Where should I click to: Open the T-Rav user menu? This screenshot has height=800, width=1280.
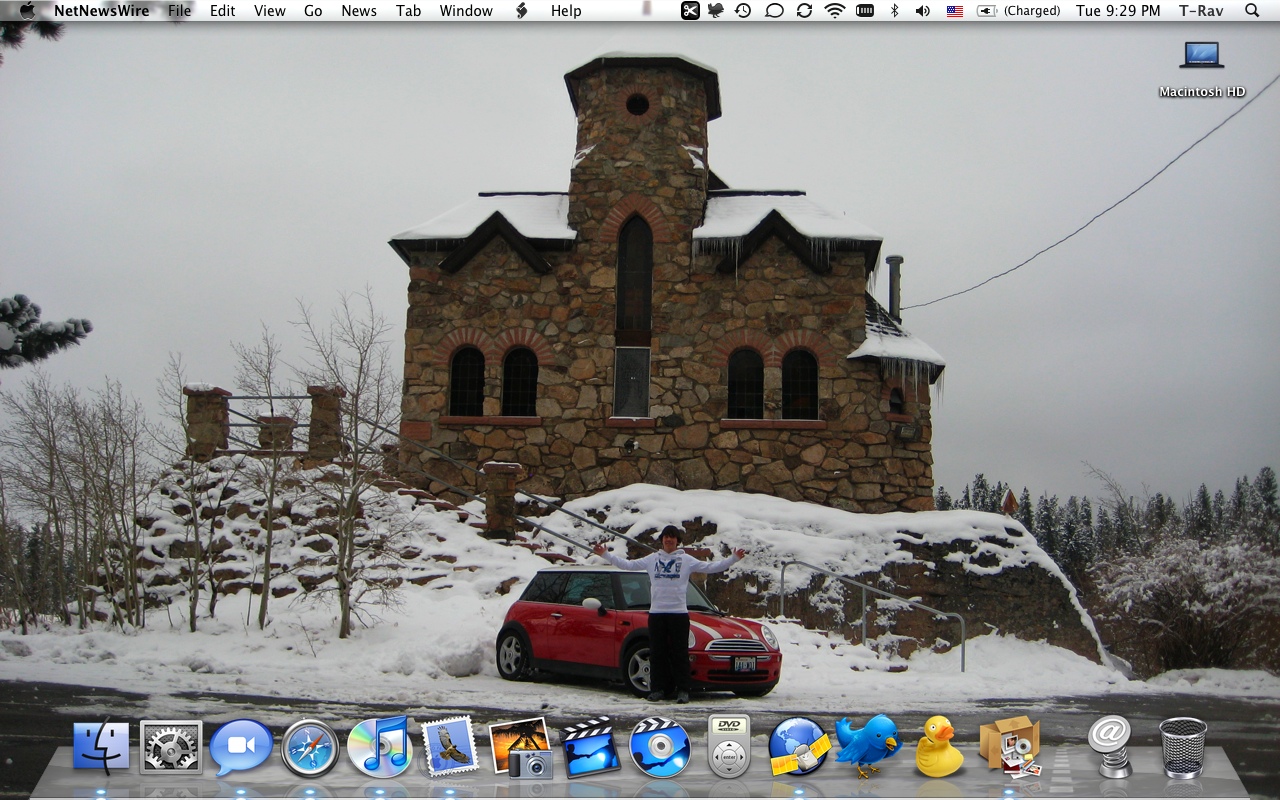1201,11
